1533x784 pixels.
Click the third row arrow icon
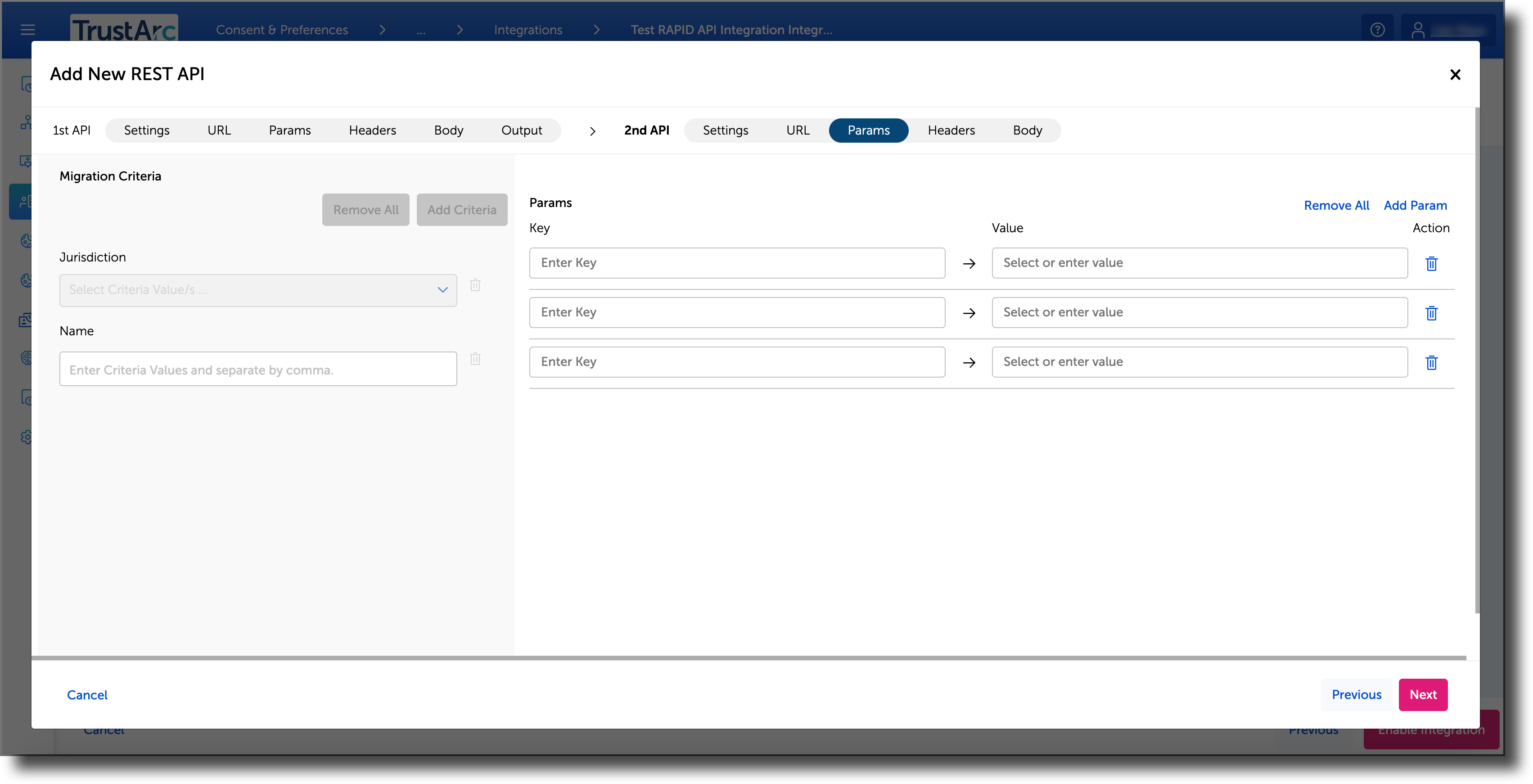tap(969, 362)
